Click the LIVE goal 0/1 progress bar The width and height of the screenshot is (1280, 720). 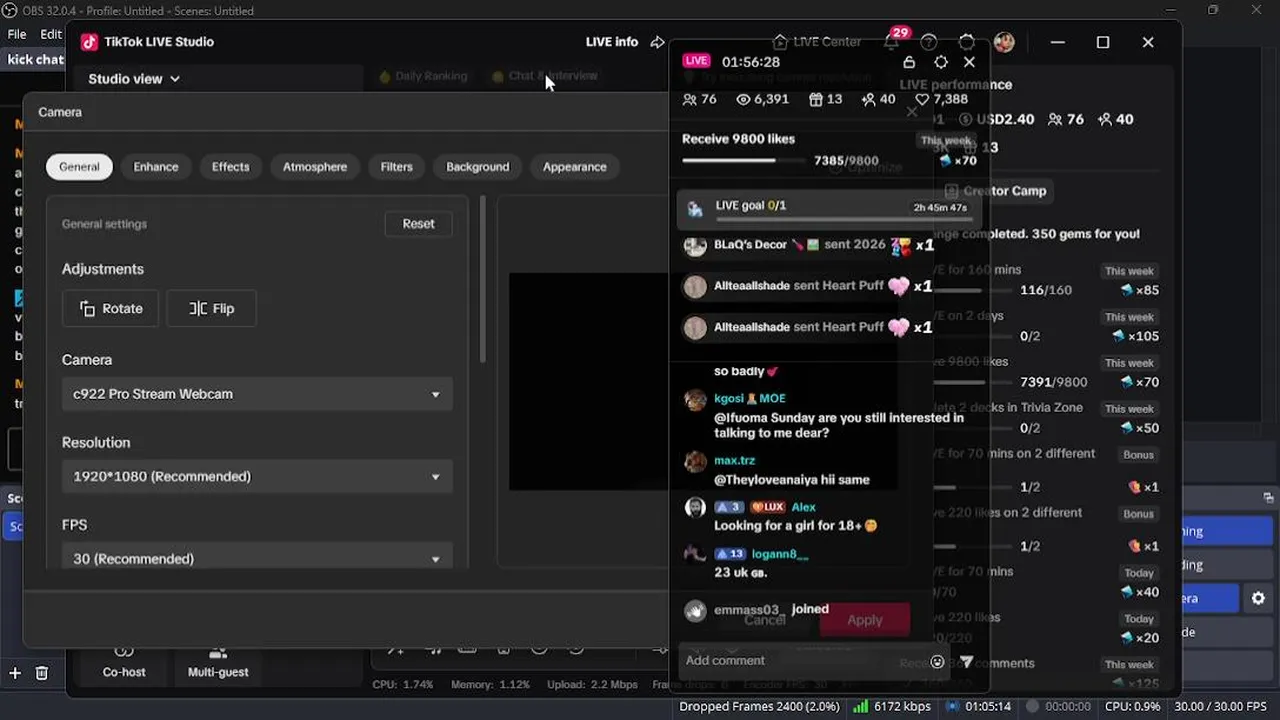point(842,218)
